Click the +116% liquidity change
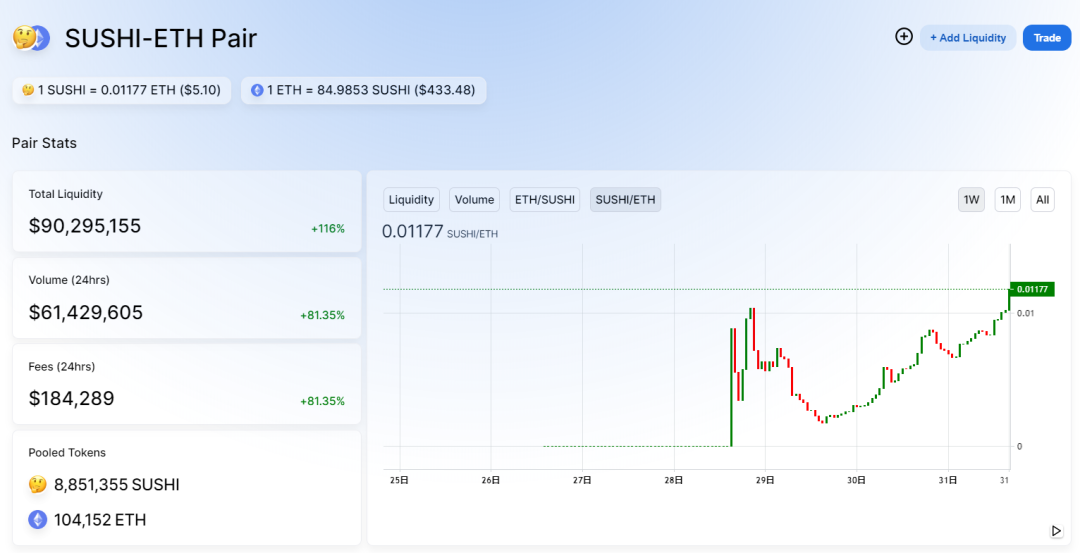The width and height of the screenshot is (1080, 553). (x=328, y=229)
